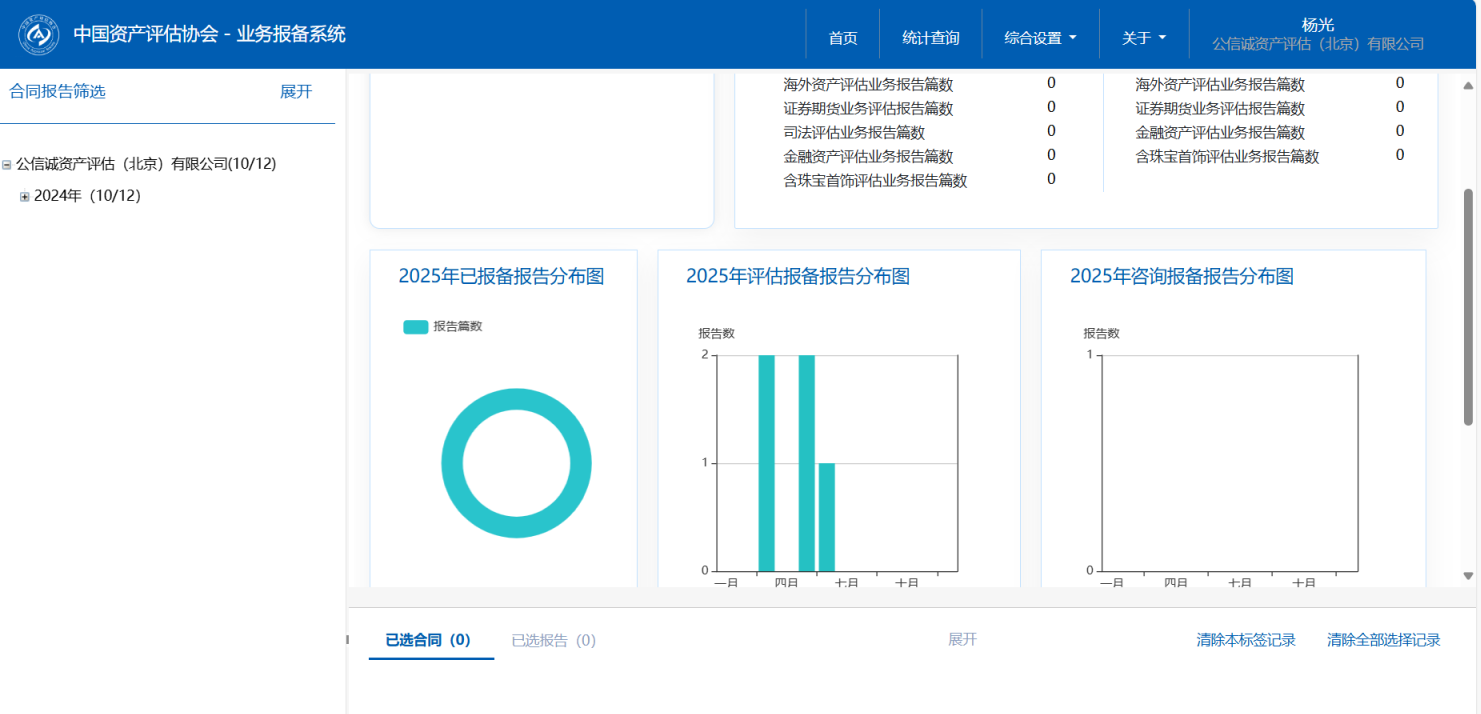Go to 首页 in the top navigation
Viewport: 1481px width, 714px height.
point(842,38)
